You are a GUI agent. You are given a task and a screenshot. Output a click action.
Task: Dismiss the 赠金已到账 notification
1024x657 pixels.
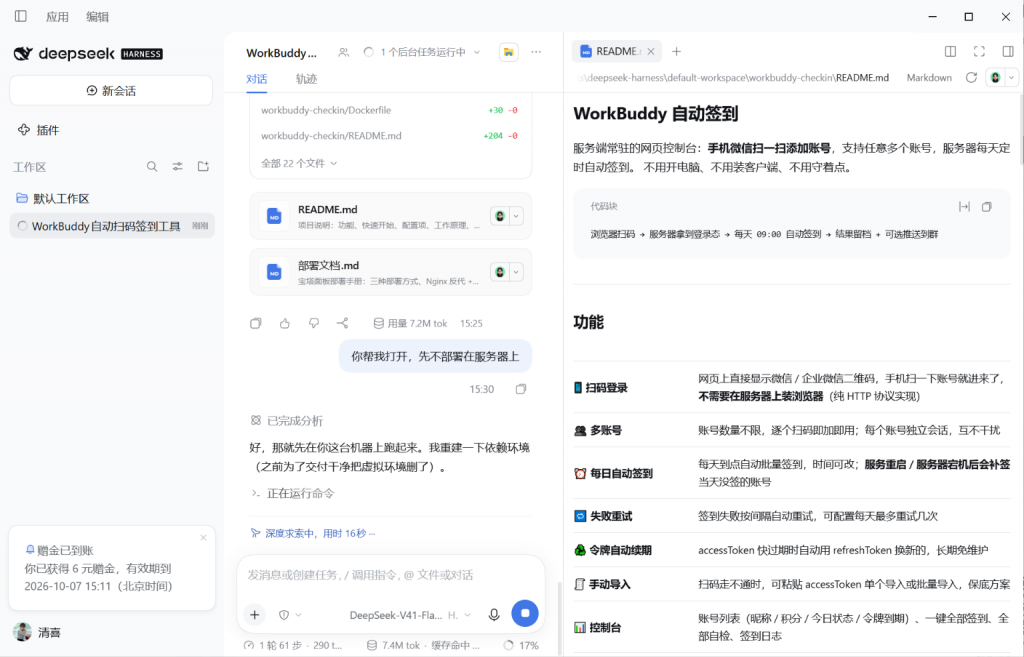[x=203, y=537]
